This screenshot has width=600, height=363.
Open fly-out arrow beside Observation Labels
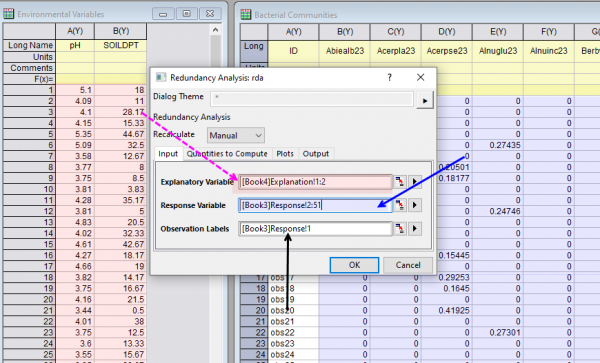(x=415, y=229)
